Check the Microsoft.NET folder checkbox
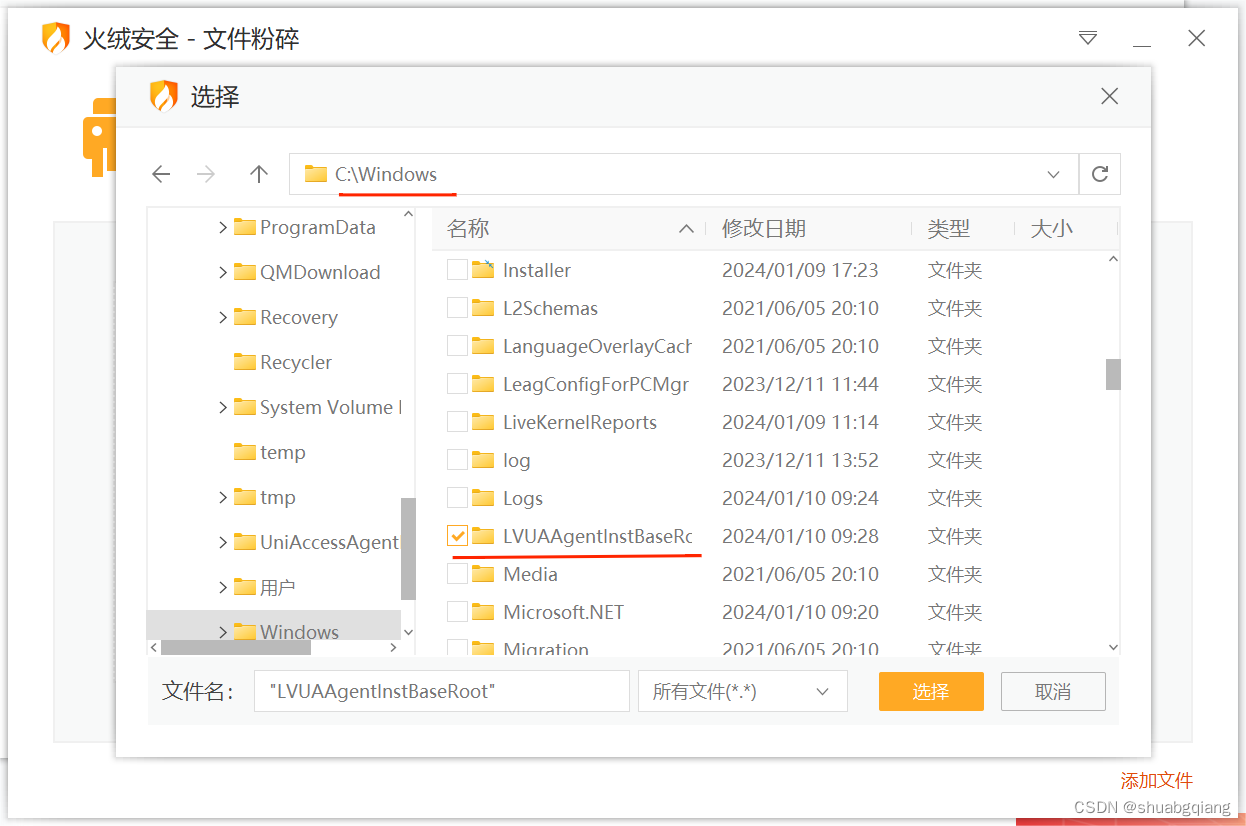The height and width of the screenshot is (826, 1246). point(457,612)
